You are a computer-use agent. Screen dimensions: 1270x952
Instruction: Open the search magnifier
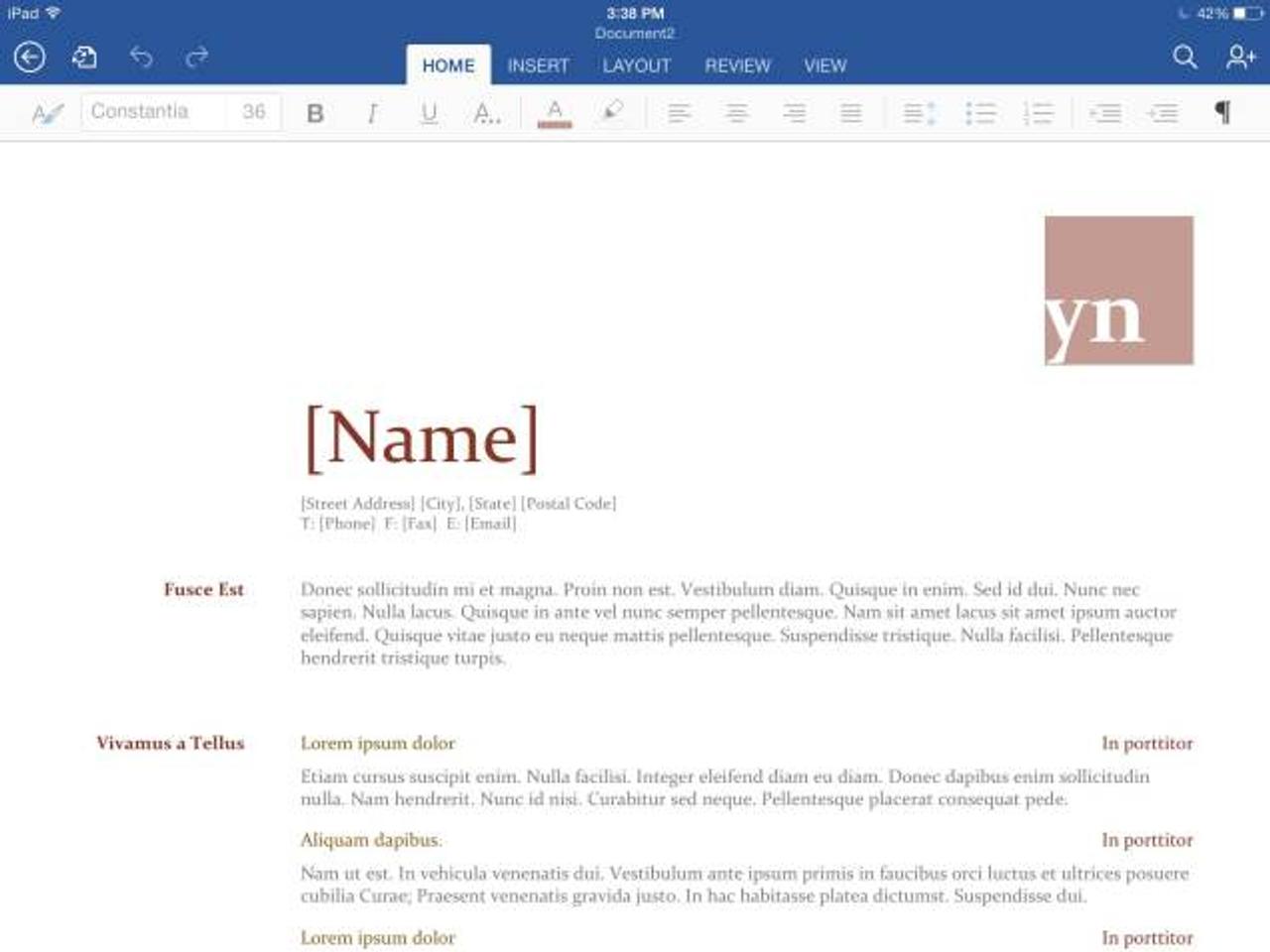pyautogui.click(x=1185, y=57)
